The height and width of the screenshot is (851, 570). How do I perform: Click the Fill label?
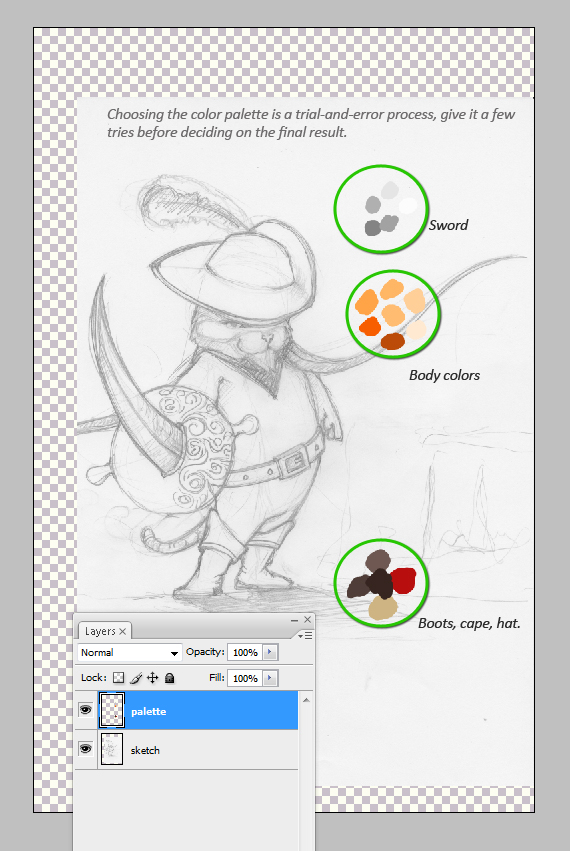[x=217, y=677]
